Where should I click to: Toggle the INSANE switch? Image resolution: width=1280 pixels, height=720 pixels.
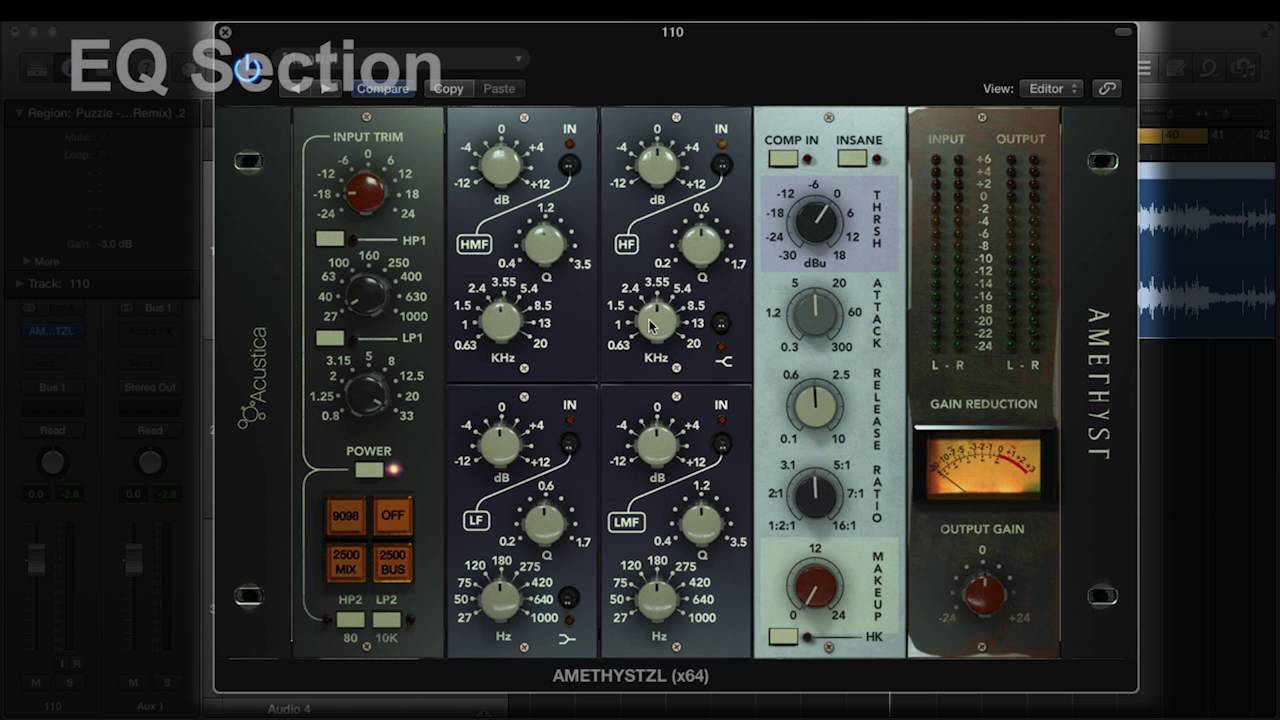click(852, 158)
